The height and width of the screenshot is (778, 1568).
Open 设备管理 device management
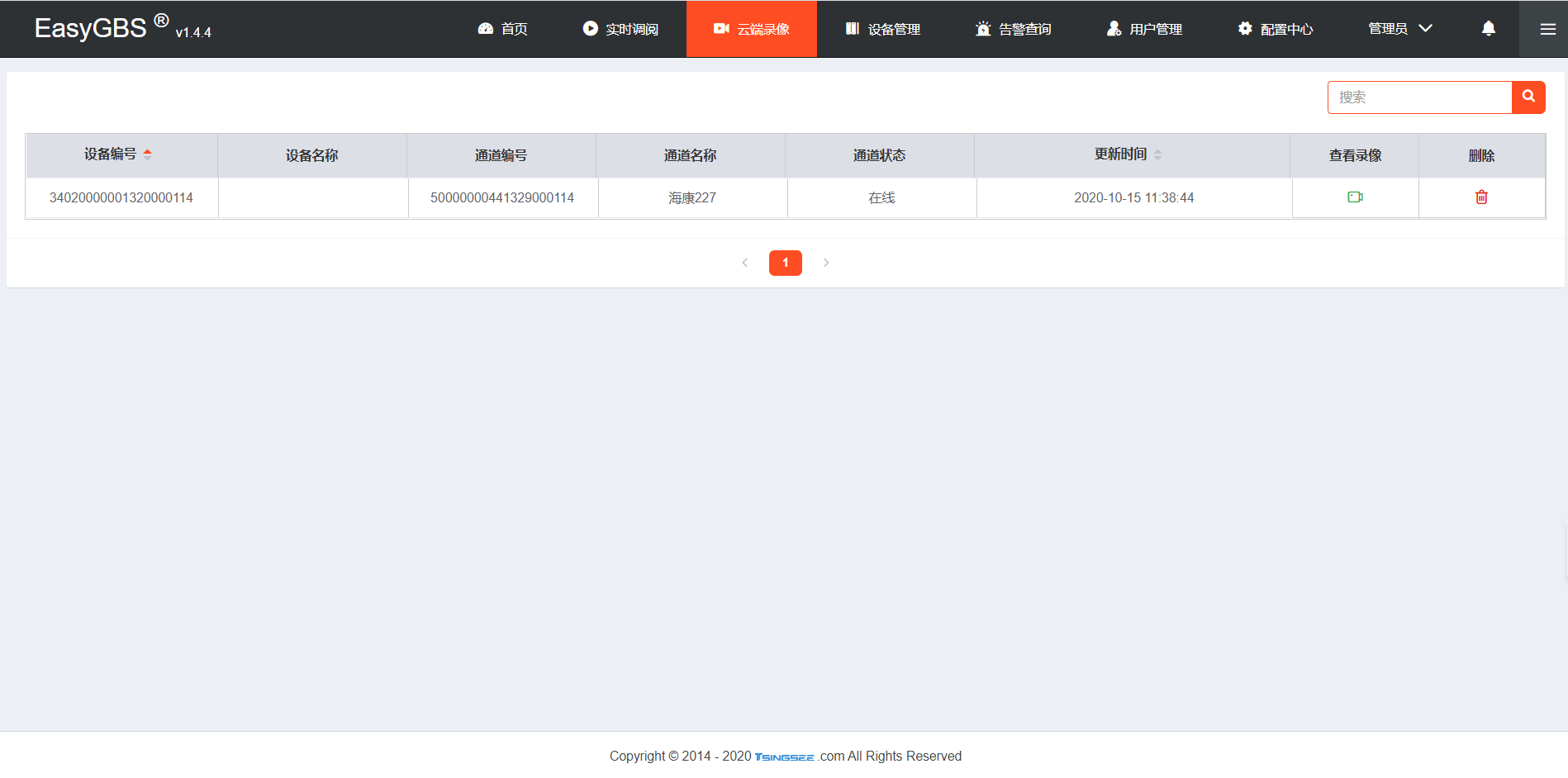pyautogui.click(x=882, y=29)
